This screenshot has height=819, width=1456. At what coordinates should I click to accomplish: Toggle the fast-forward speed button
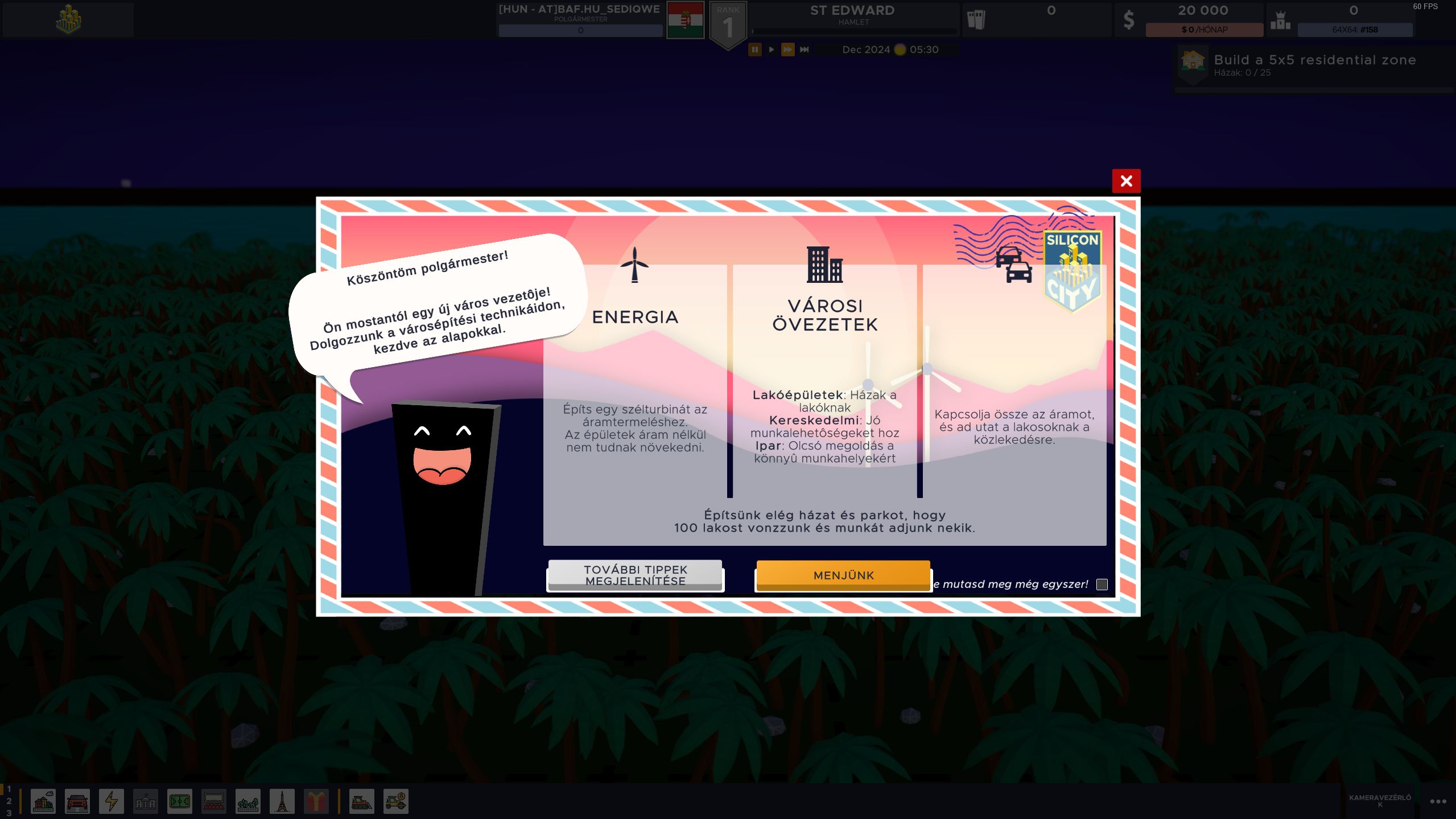pyautogui.click(x=787, y=50)
